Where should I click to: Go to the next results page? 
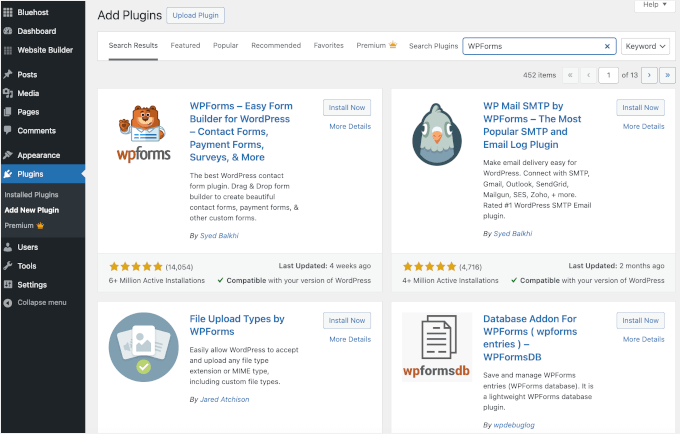point(649,75)
